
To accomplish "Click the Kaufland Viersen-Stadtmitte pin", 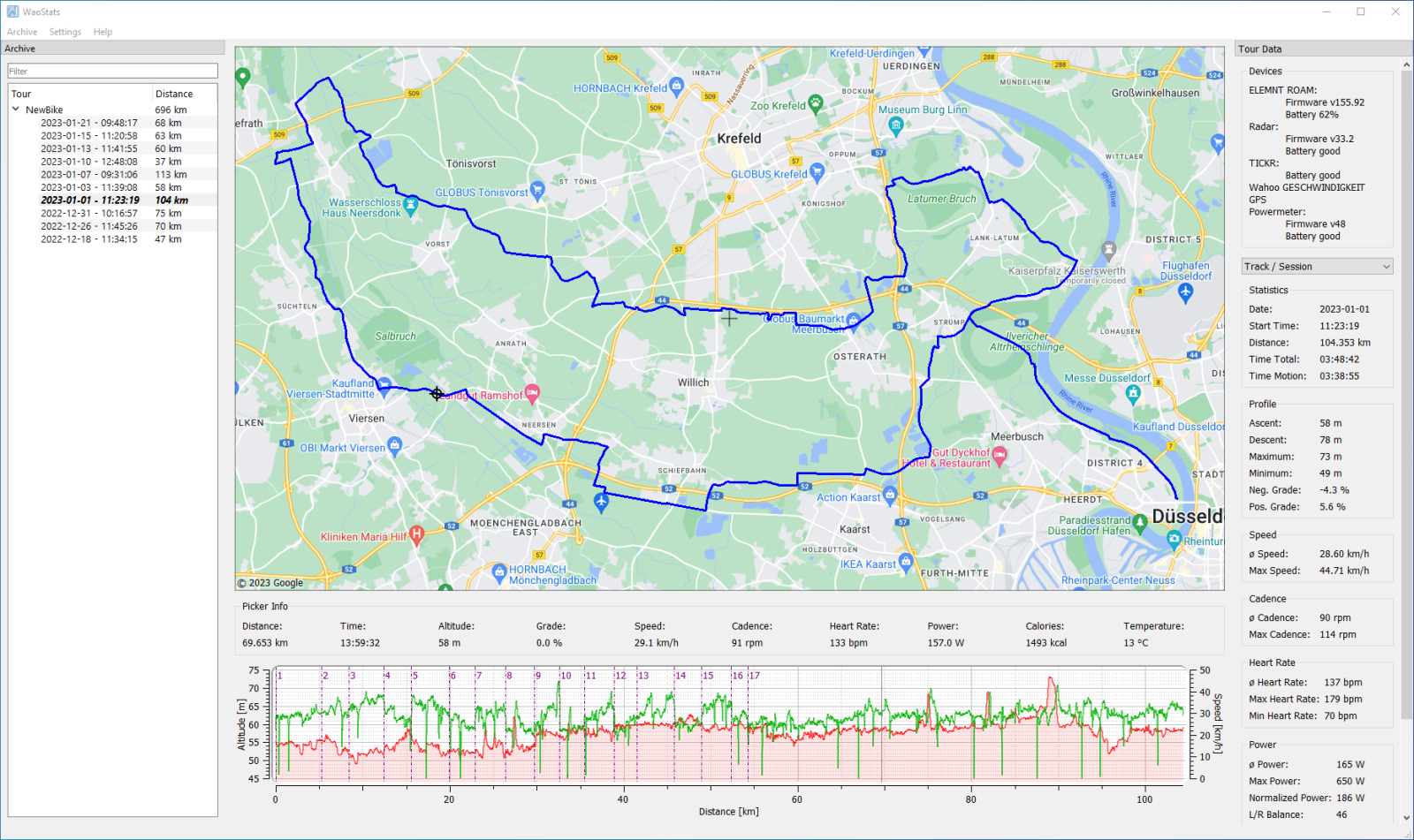I will [x=384, y=386].
